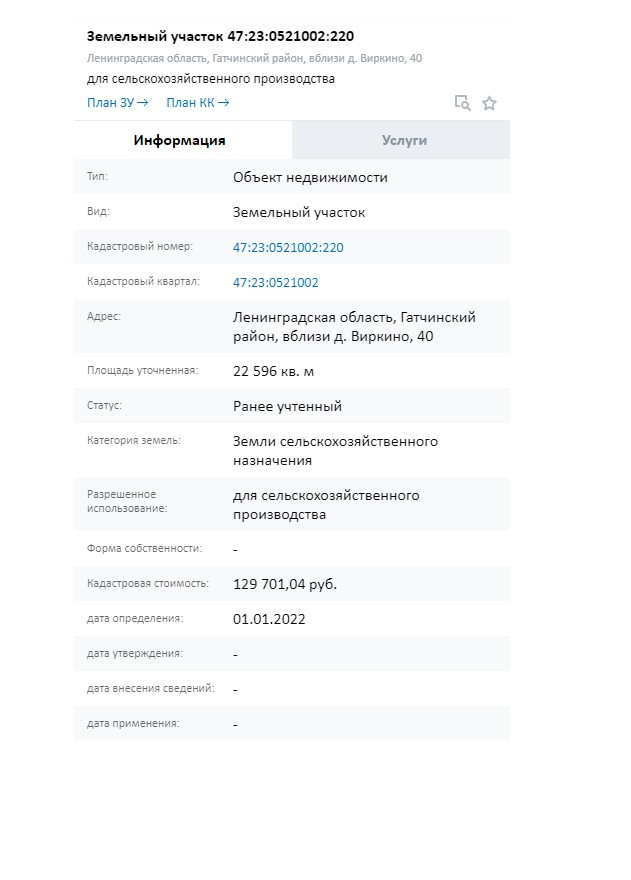Screen dimensions: 631x880
Task: Click the date value 01.01.2022
Action: (269, 619)
